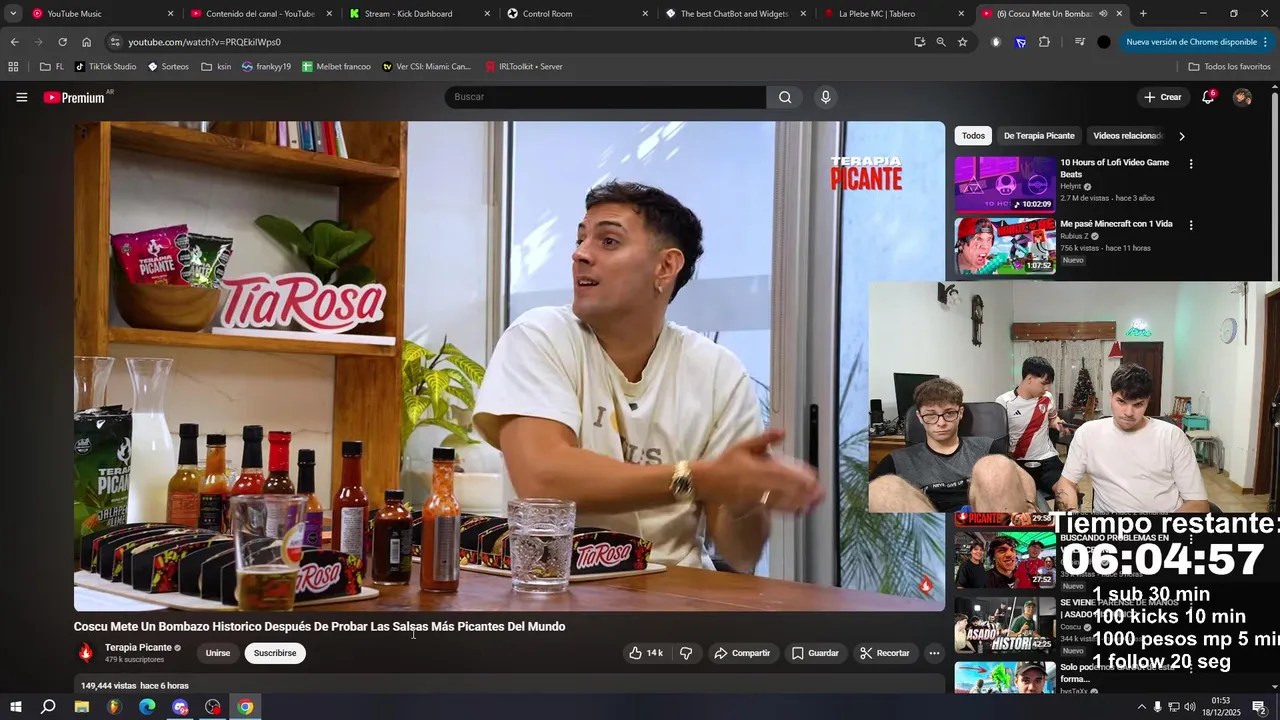The height and width of the screenshot is (720, 1280).
Task: Open the TikTok Studio bookmark
Action: pos(105,67)
